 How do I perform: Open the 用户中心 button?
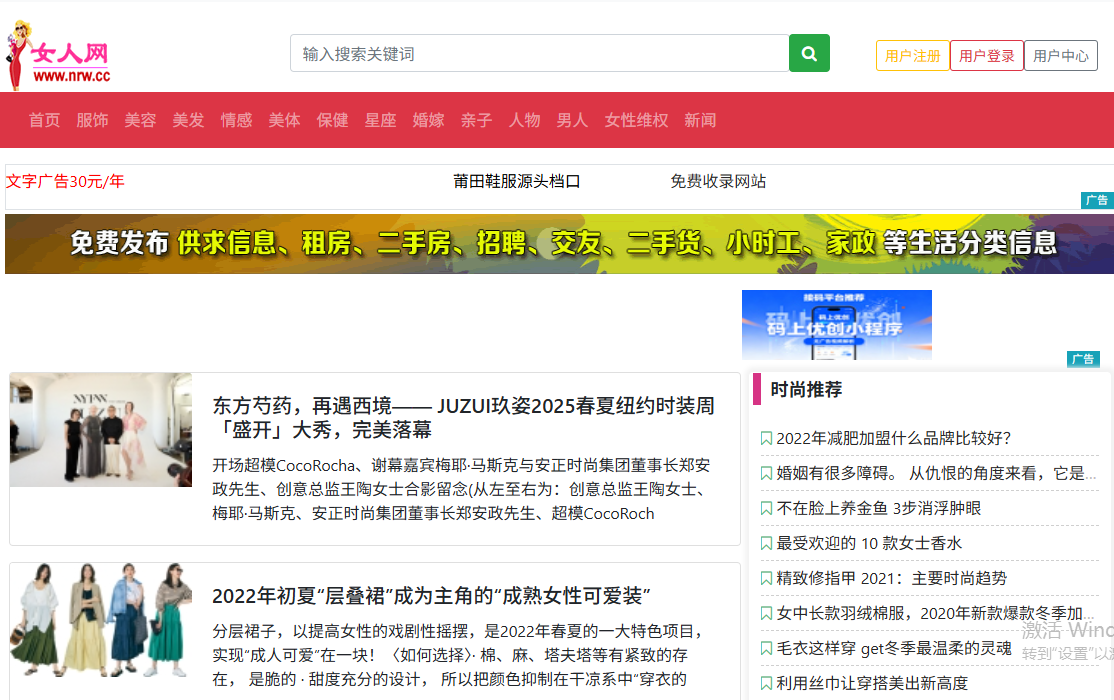(1061, 55)
